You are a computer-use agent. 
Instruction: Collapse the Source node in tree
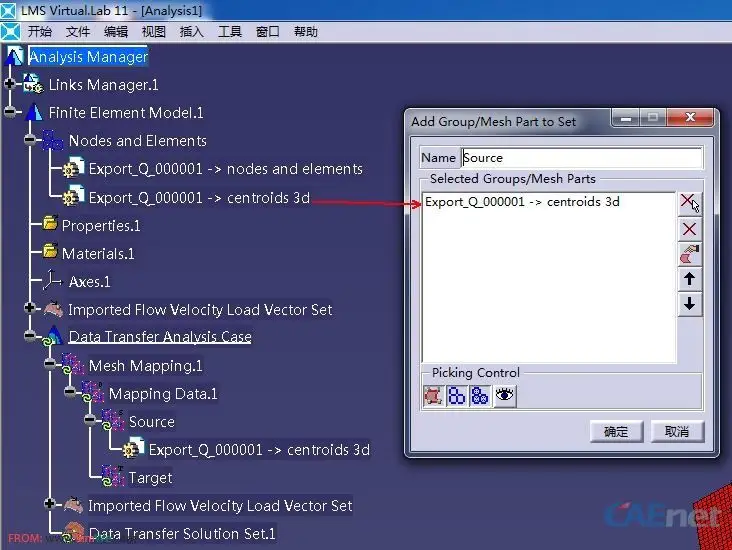(90, 420)
